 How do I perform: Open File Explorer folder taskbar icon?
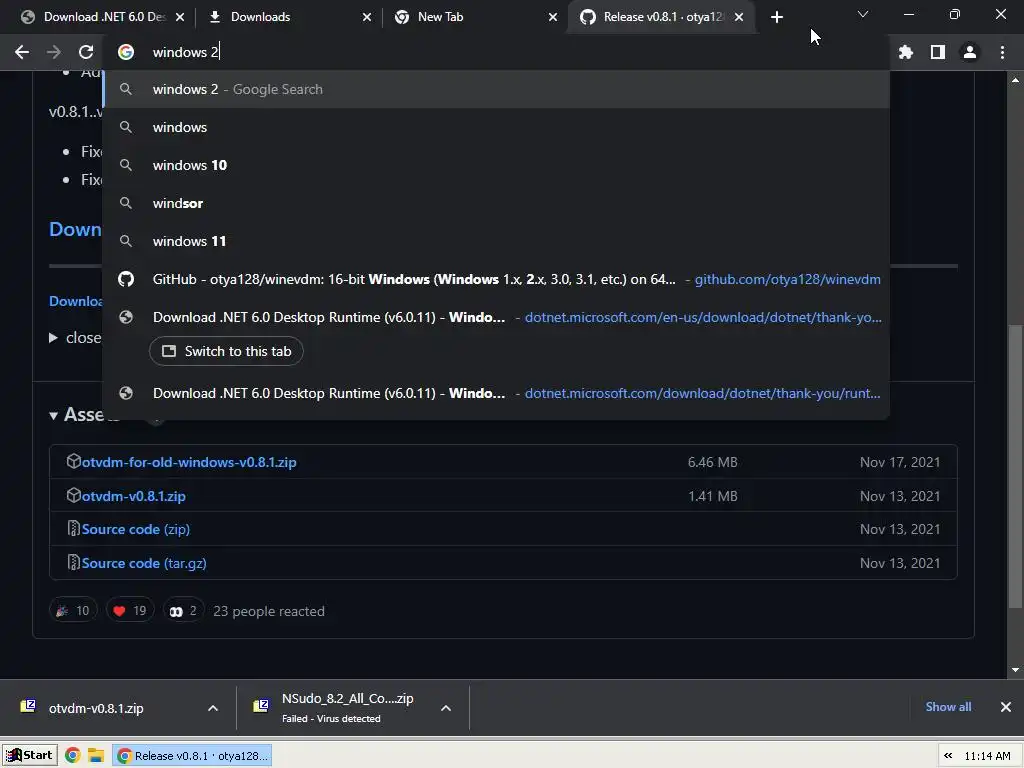tap(96, 756)
